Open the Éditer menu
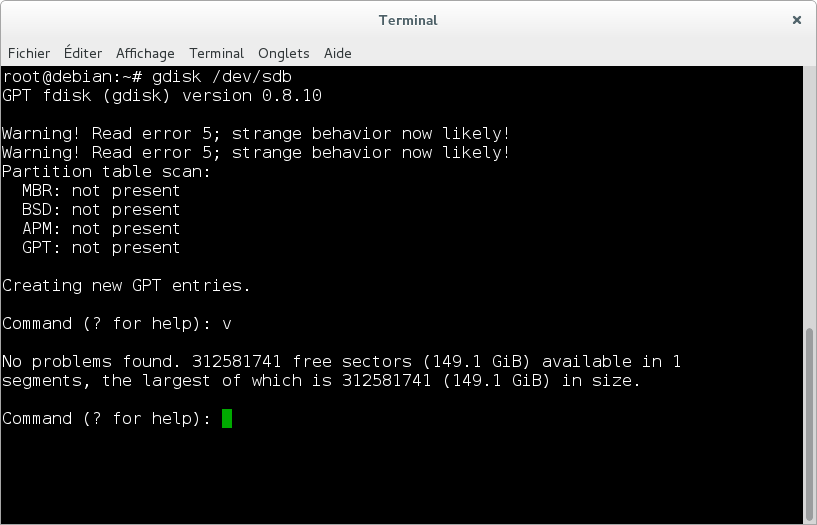This screenshot has height=525, width=817. [83, 53]
